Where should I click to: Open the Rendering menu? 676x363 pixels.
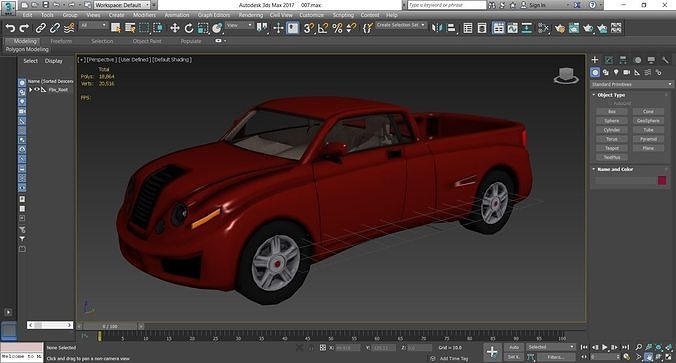coord(251,15)
